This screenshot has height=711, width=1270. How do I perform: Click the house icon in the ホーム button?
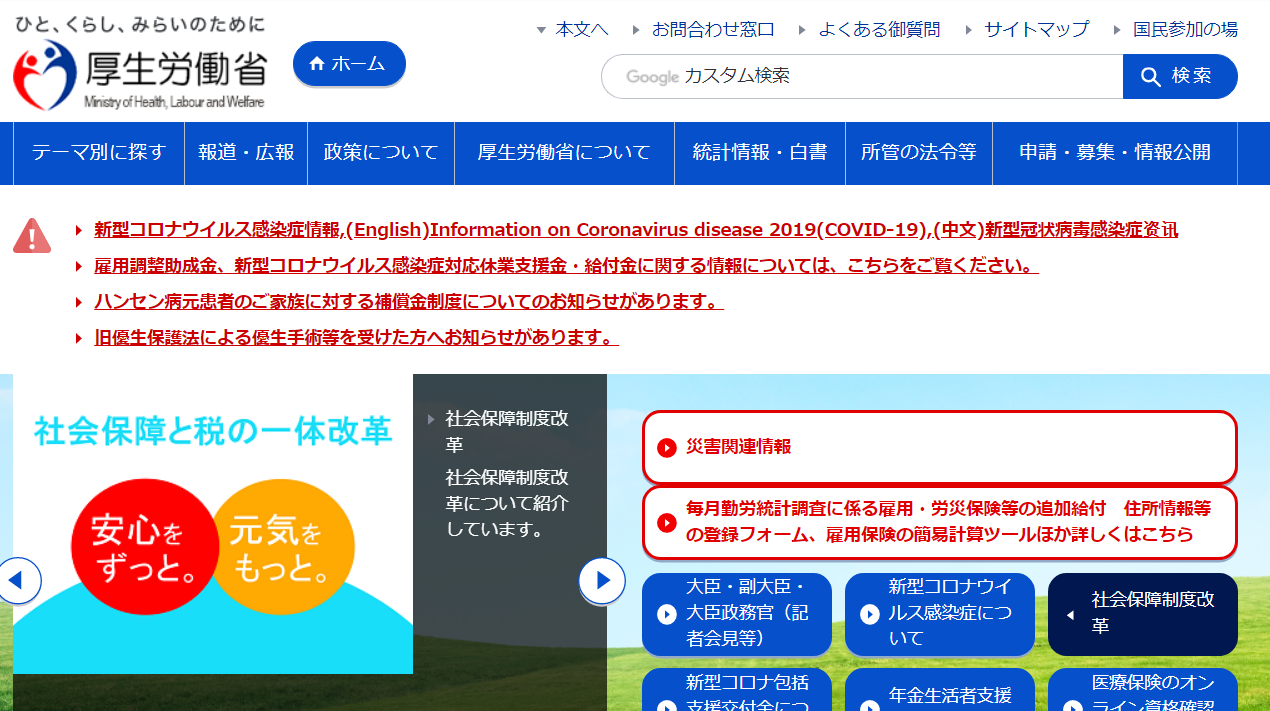point(317,64)
